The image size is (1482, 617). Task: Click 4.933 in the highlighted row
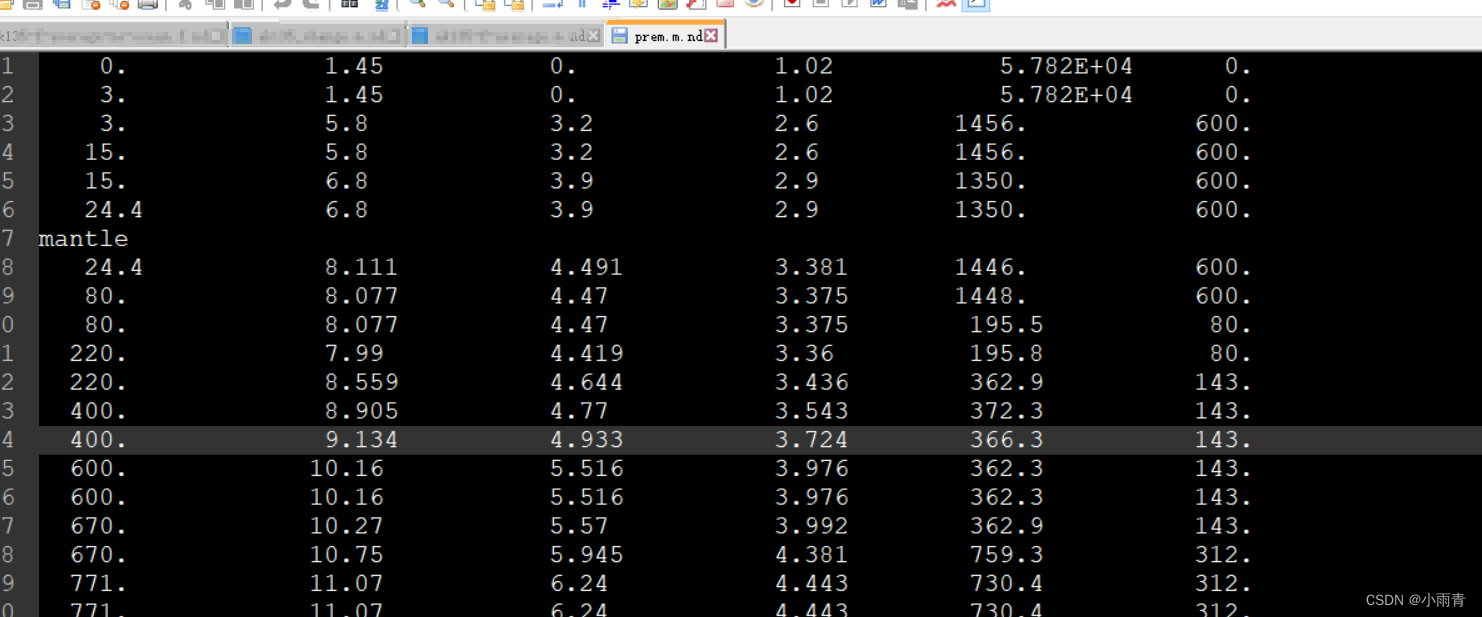tap(586, 440)
